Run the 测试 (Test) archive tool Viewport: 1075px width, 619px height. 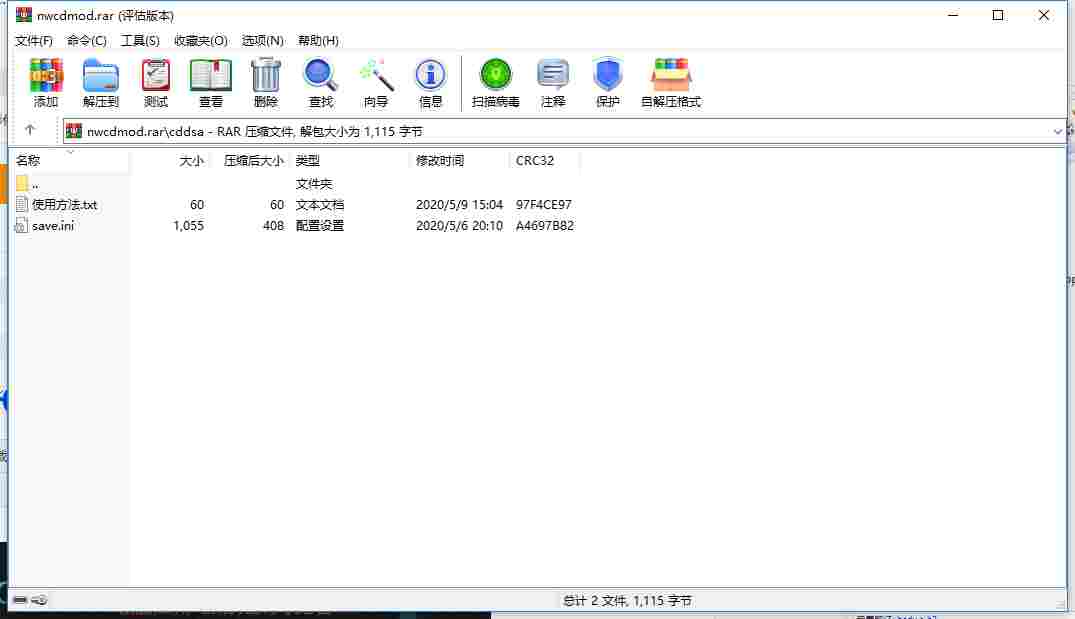click(x=156, y=75)
